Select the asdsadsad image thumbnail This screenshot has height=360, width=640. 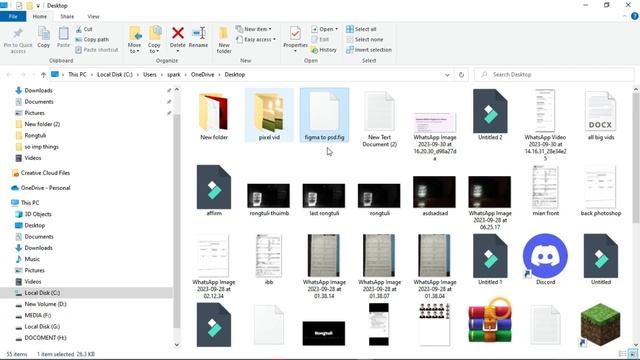(x=435, y=195)
